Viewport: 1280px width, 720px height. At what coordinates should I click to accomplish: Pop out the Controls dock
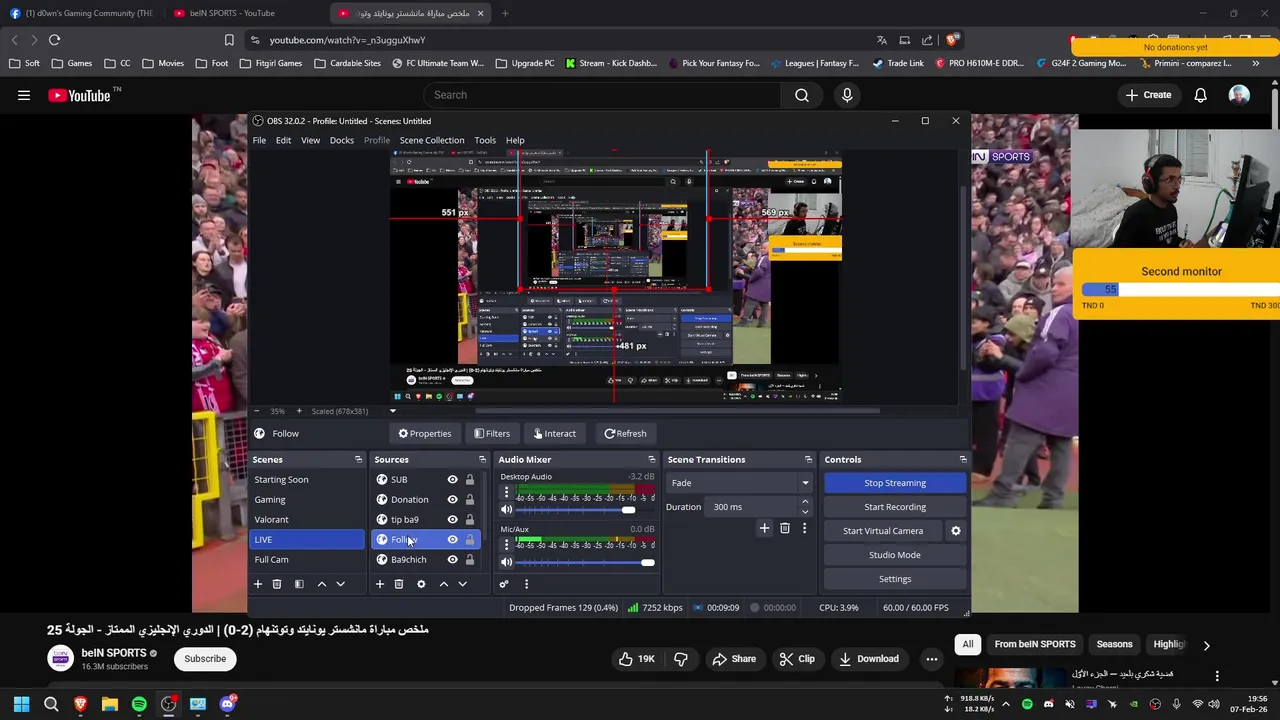click(x=963, y=460)
